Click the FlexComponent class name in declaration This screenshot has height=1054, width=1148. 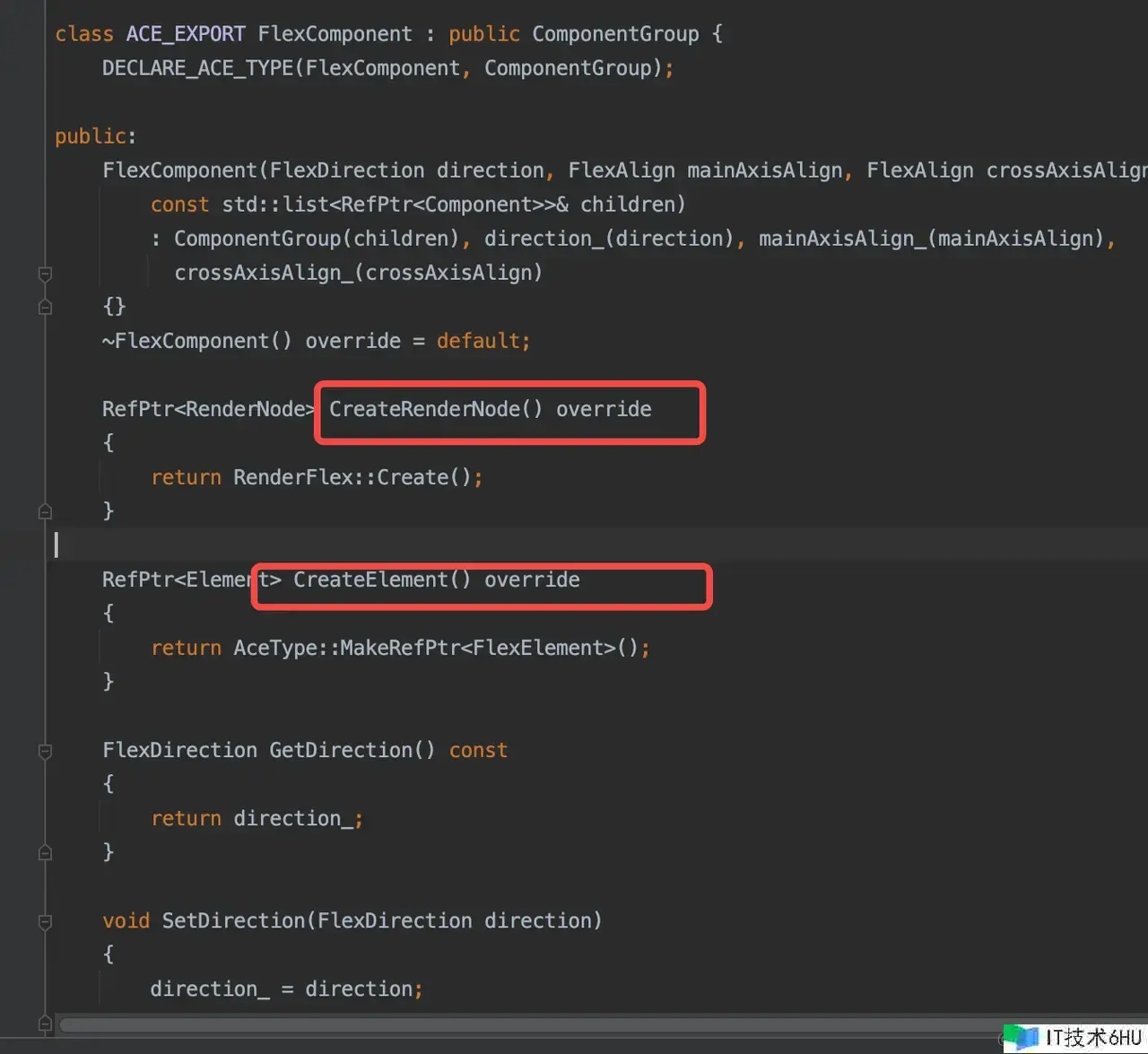coord(335,34)
